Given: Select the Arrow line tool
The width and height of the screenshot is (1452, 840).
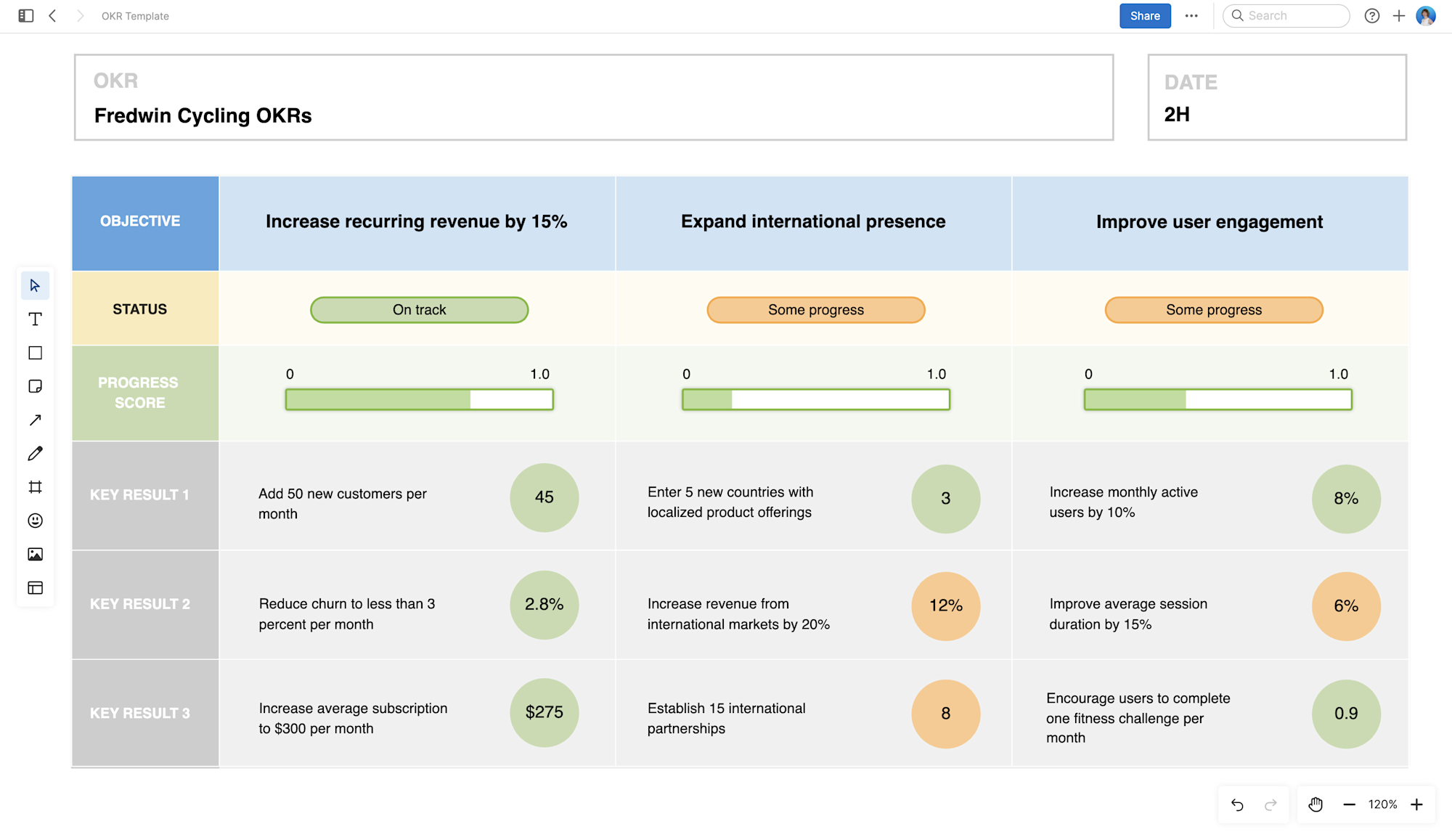Looking at the screenshot, I should (35, 420).
